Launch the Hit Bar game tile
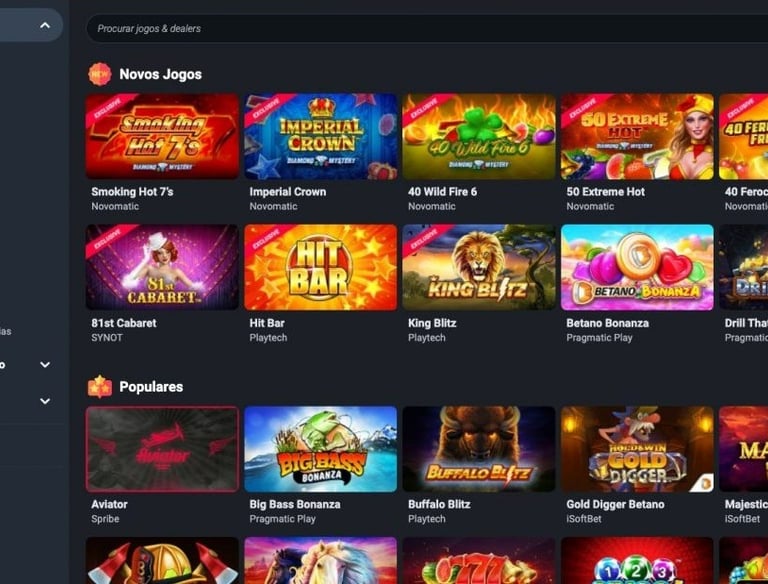 [x=321, y=267]
